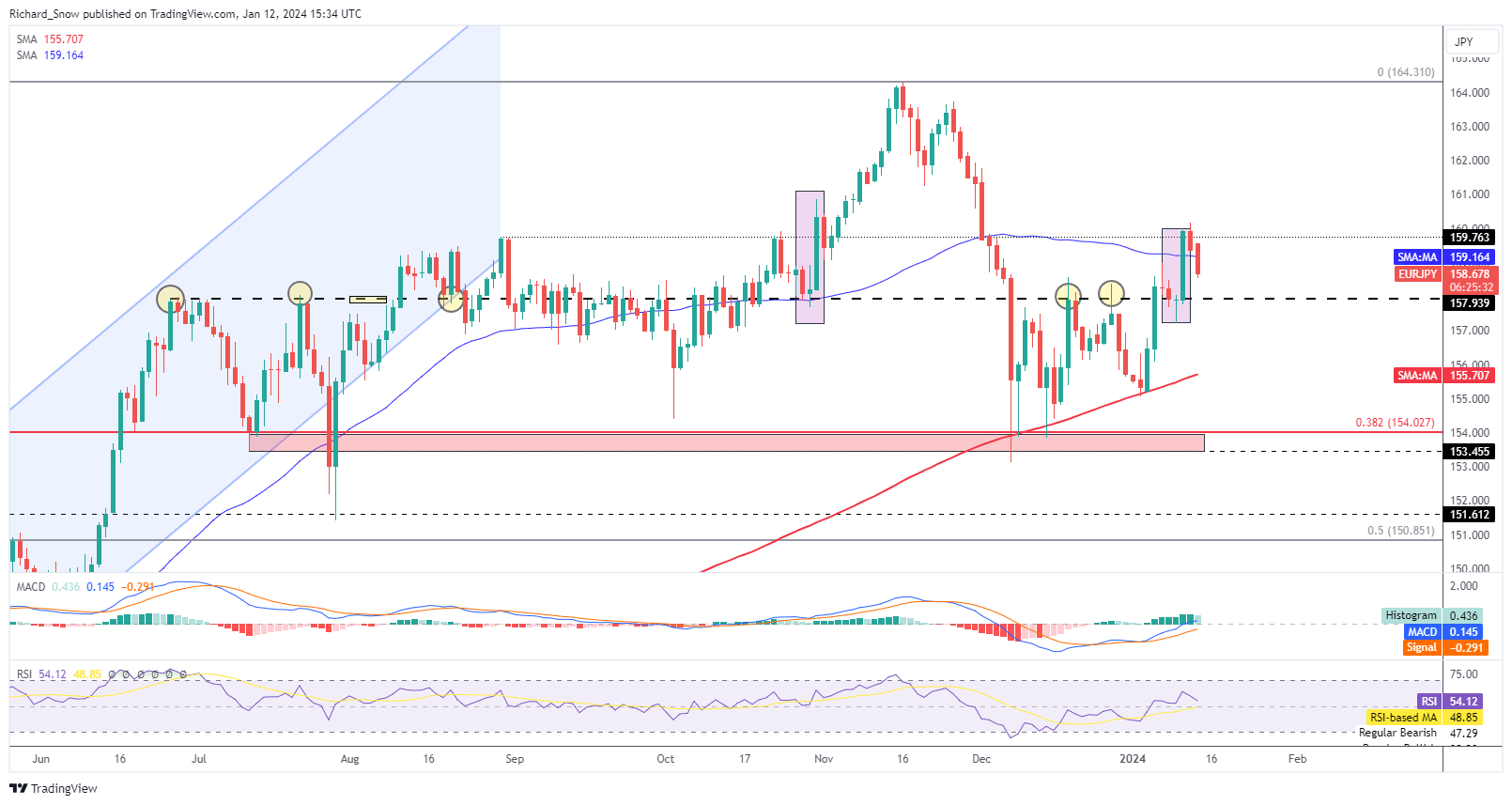Click the 2024 marker on time axis
This screenshot has width=1512, height=805.
pyautogui.click(x=1133, y=759)
